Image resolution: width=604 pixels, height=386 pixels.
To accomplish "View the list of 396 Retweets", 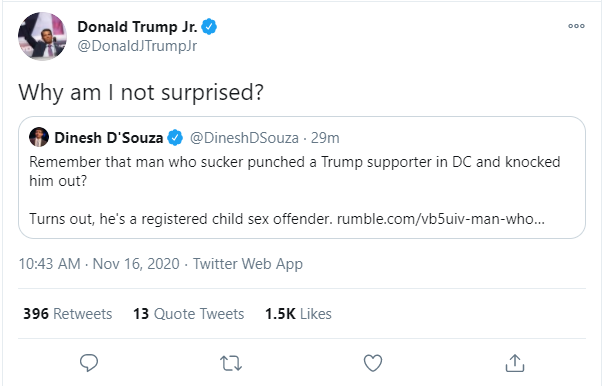I will coord(68,314).
